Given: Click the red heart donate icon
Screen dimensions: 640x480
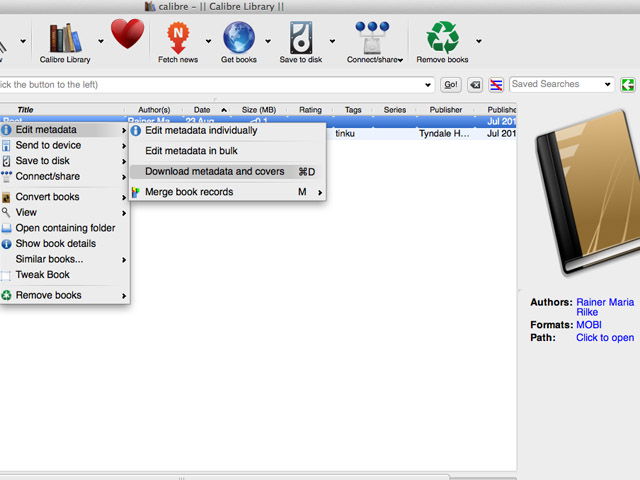Looking at the screenshot, I should pyautogui.click(x=127, y=34).
